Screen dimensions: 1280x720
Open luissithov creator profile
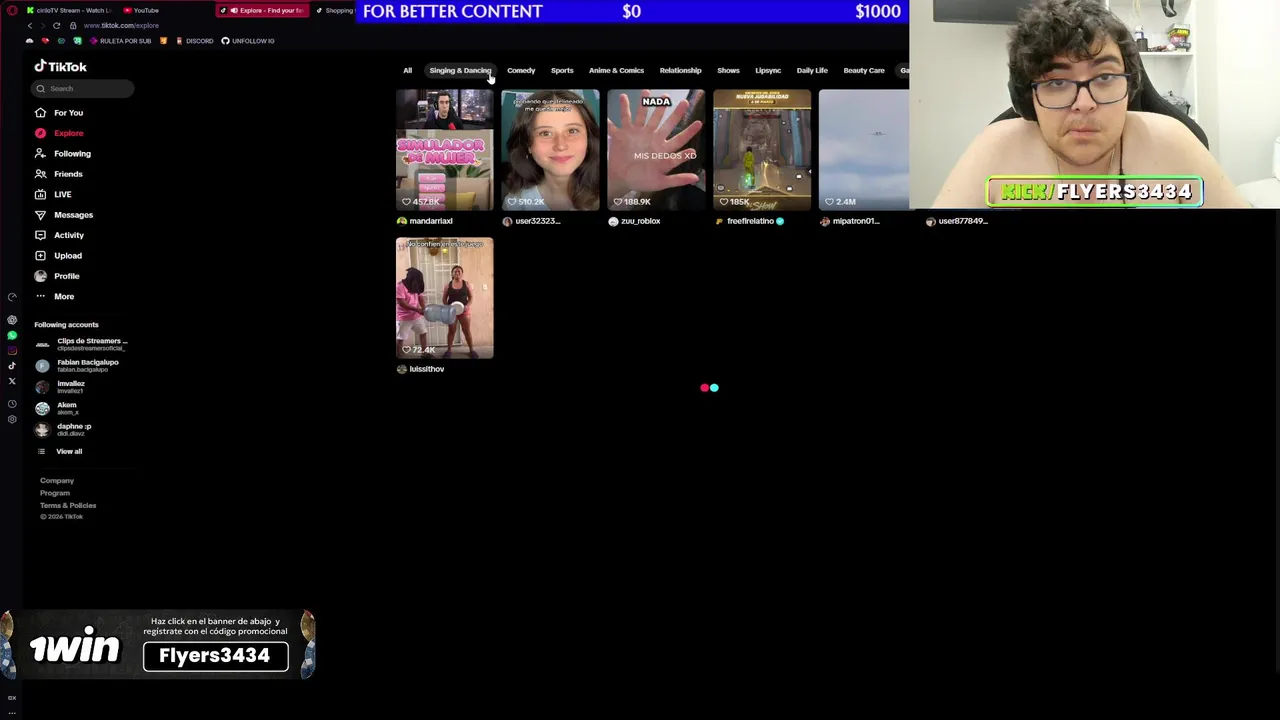(421, 369)
